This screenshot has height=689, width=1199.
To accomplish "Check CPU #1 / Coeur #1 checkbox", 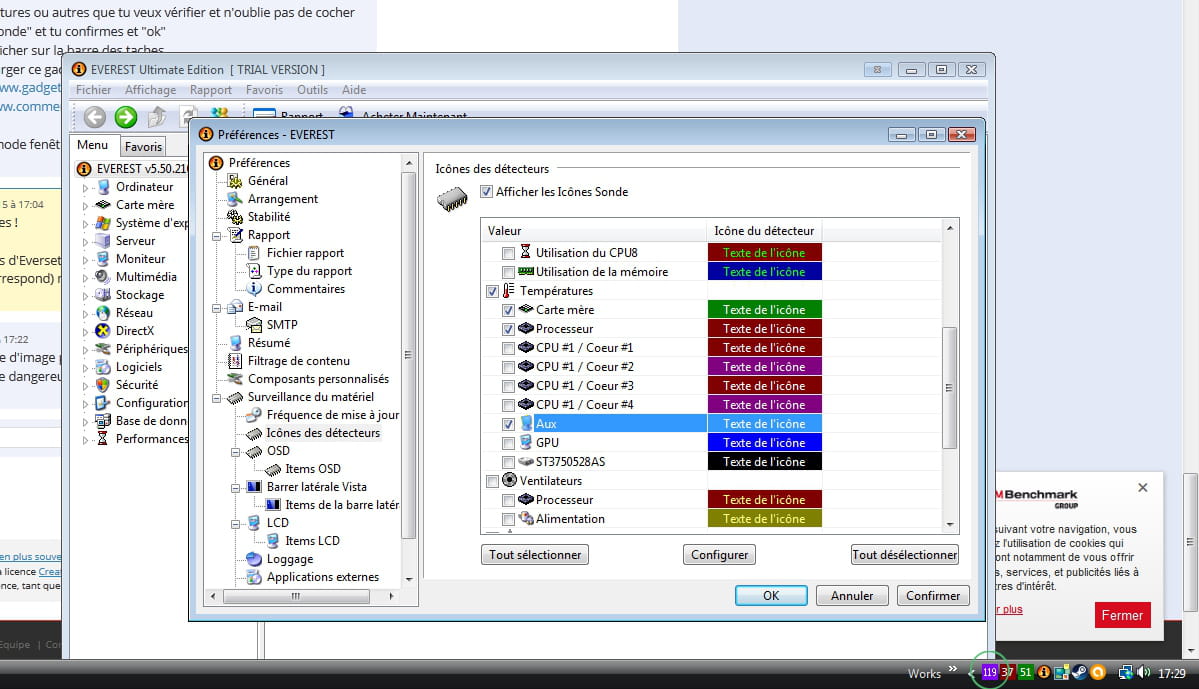I will [508, 348].
